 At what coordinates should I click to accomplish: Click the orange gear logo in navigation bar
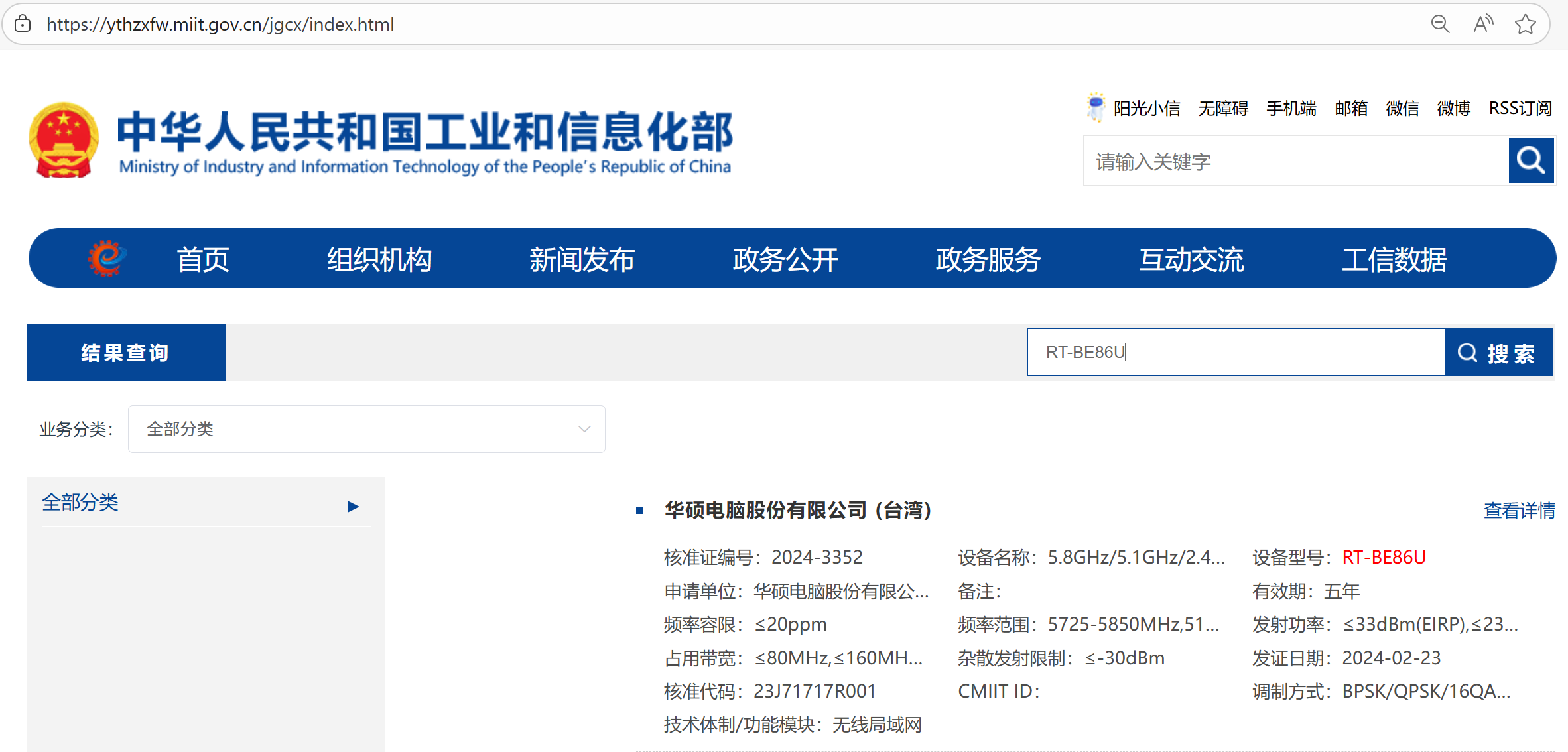107,258
